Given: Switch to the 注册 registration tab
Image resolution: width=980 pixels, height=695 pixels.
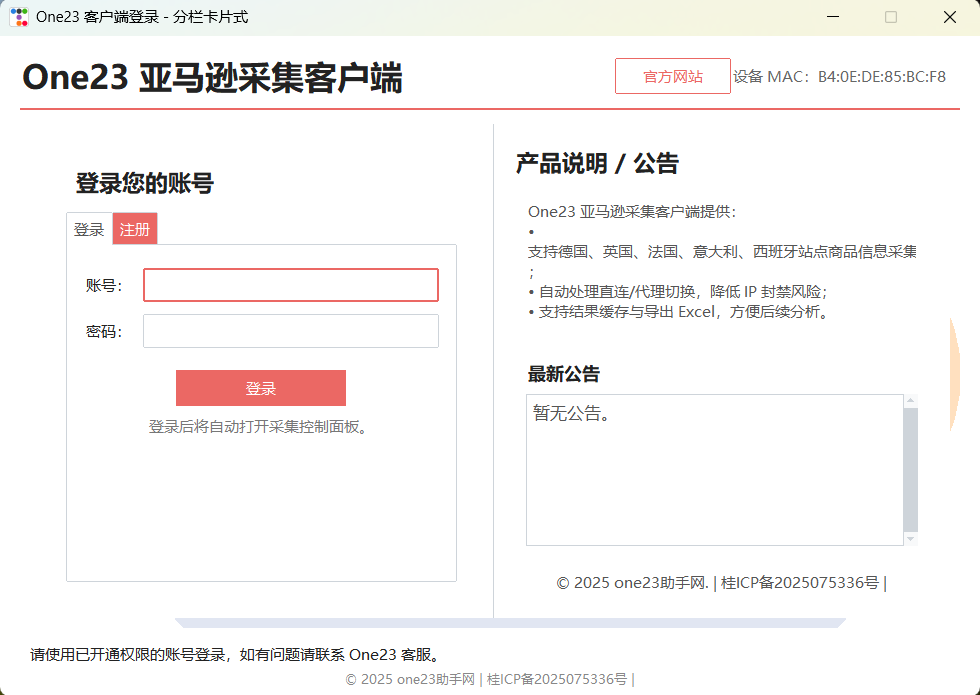Looking at the screenshot, I should [x=134, y=229].
